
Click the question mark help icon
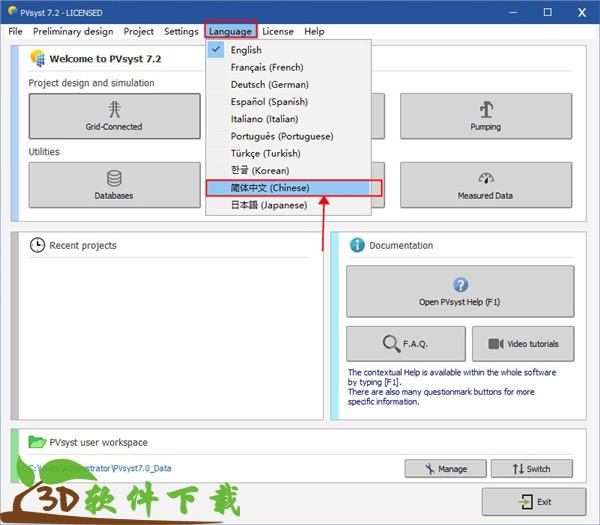tap(460, 285)
